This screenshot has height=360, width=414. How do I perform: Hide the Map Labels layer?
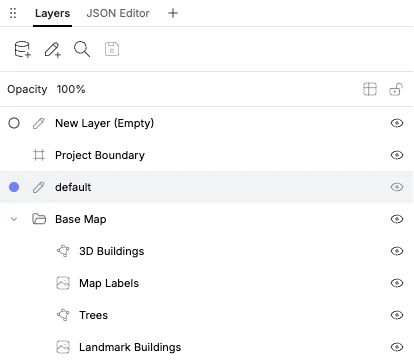(x=397, y=283)
